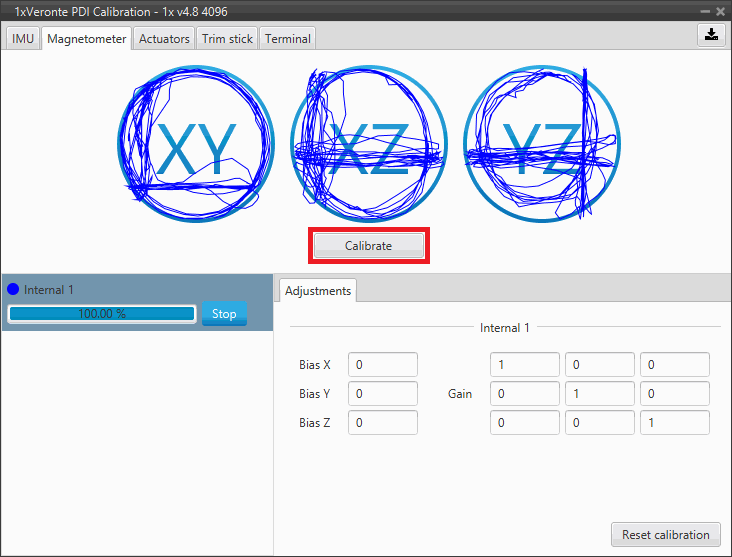The image size is (732, 557).
Task: Switch to the IMU tab
Action: tap(23, 39)
